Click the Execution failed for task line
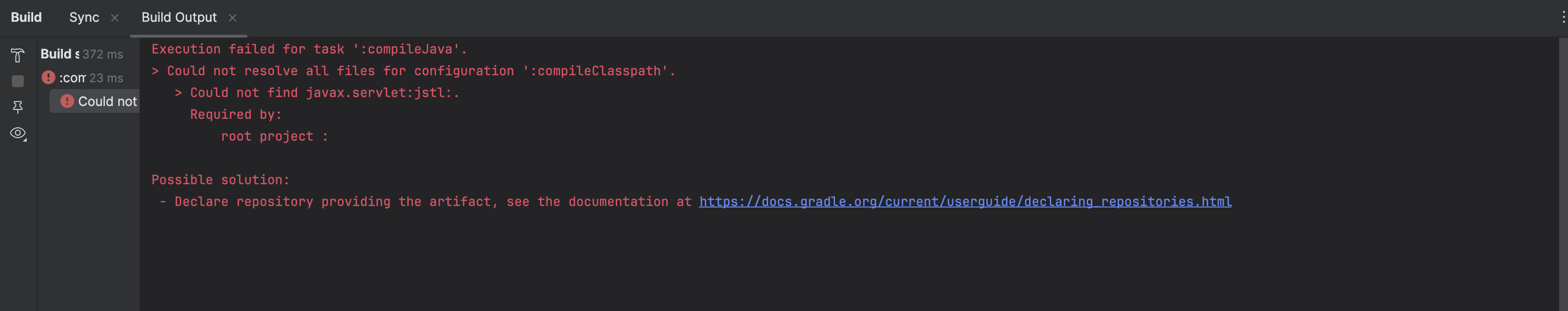Screen dimensions: 1568x311 309,49
